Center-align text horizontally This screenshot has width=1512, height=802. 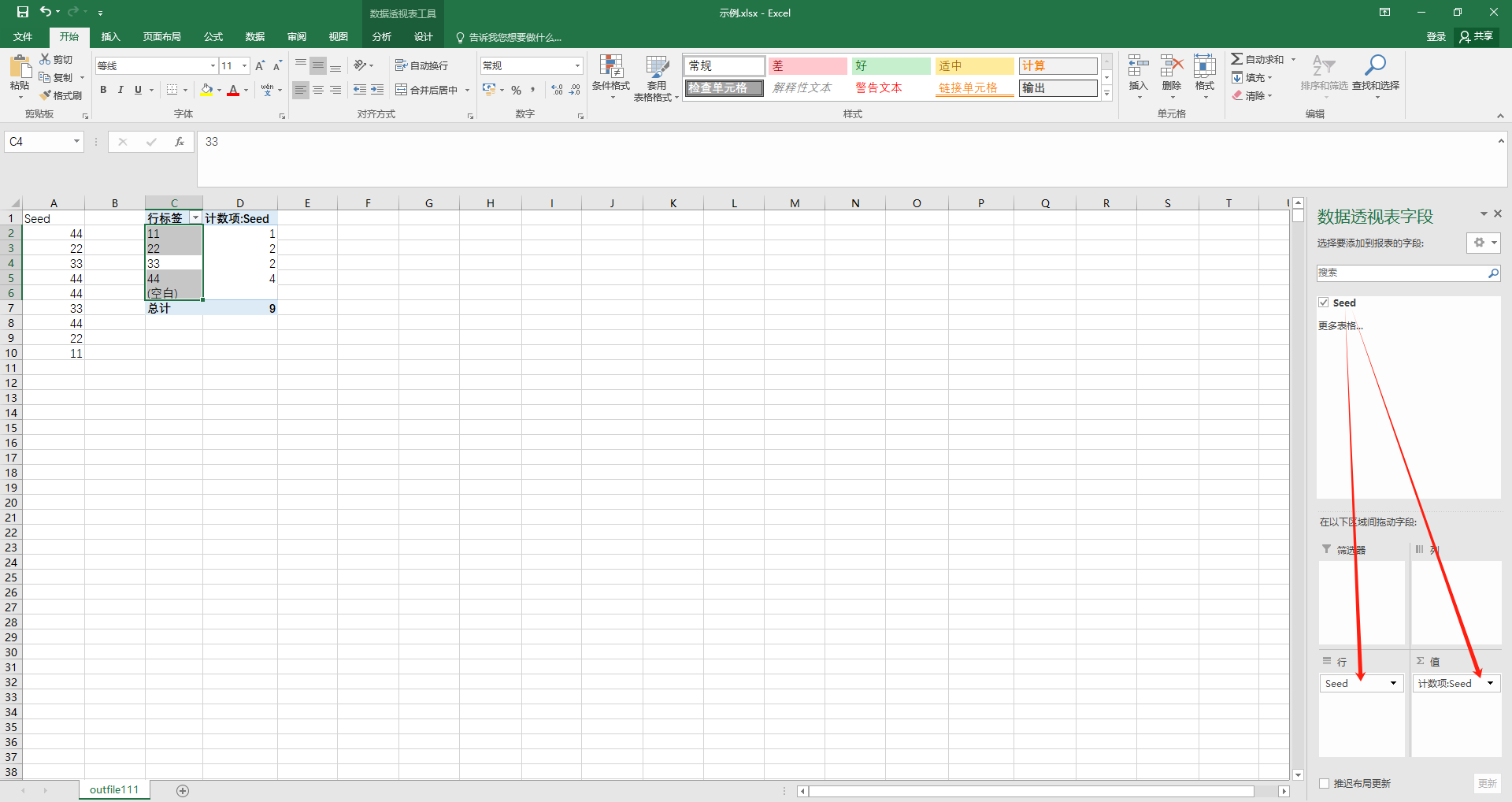click(318, 90)
